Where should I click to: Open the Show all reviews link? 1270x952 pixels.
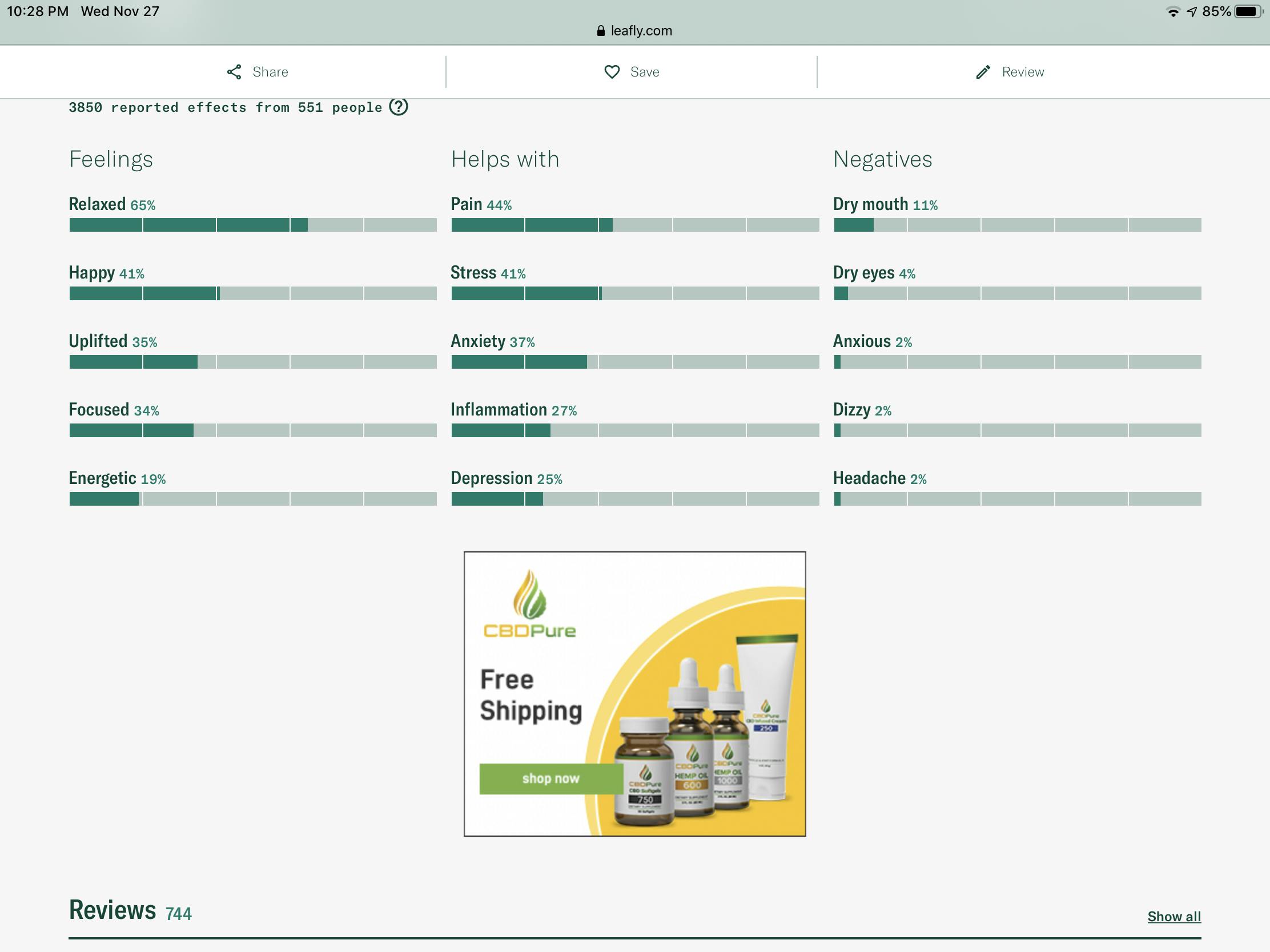tap(1173, 917)
